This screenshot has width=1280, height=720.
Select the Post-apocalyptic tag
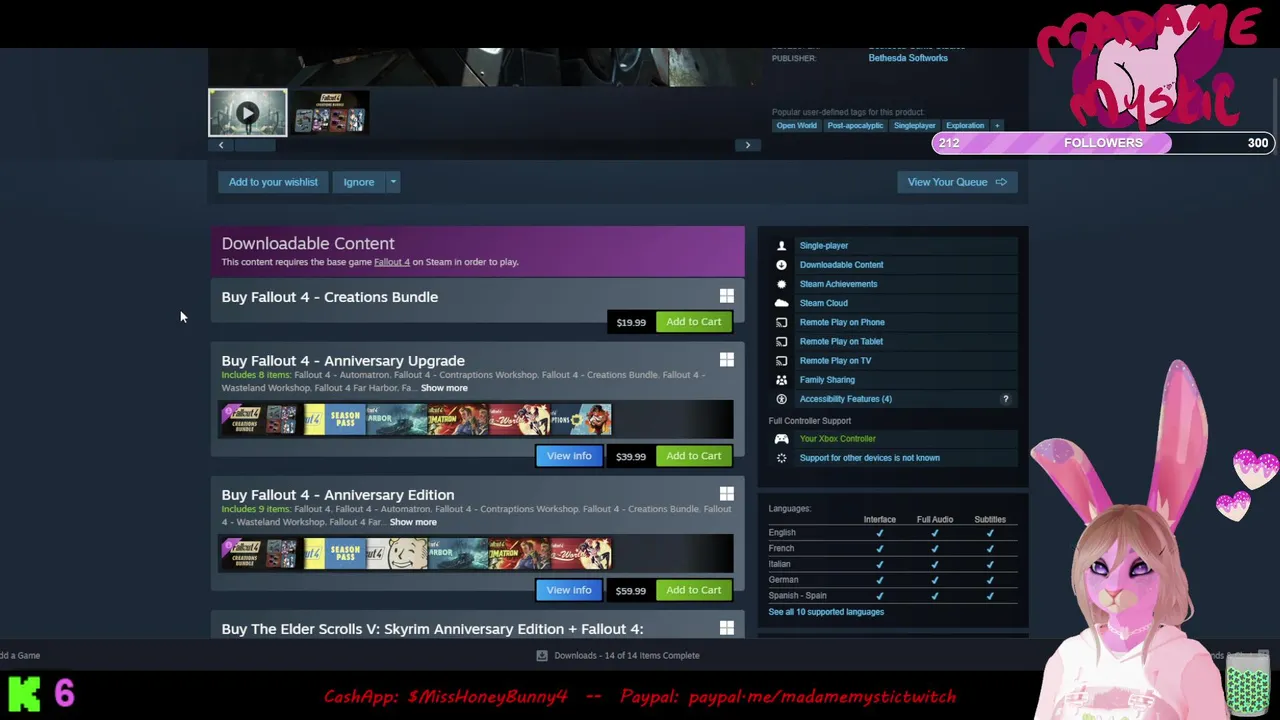855,126
